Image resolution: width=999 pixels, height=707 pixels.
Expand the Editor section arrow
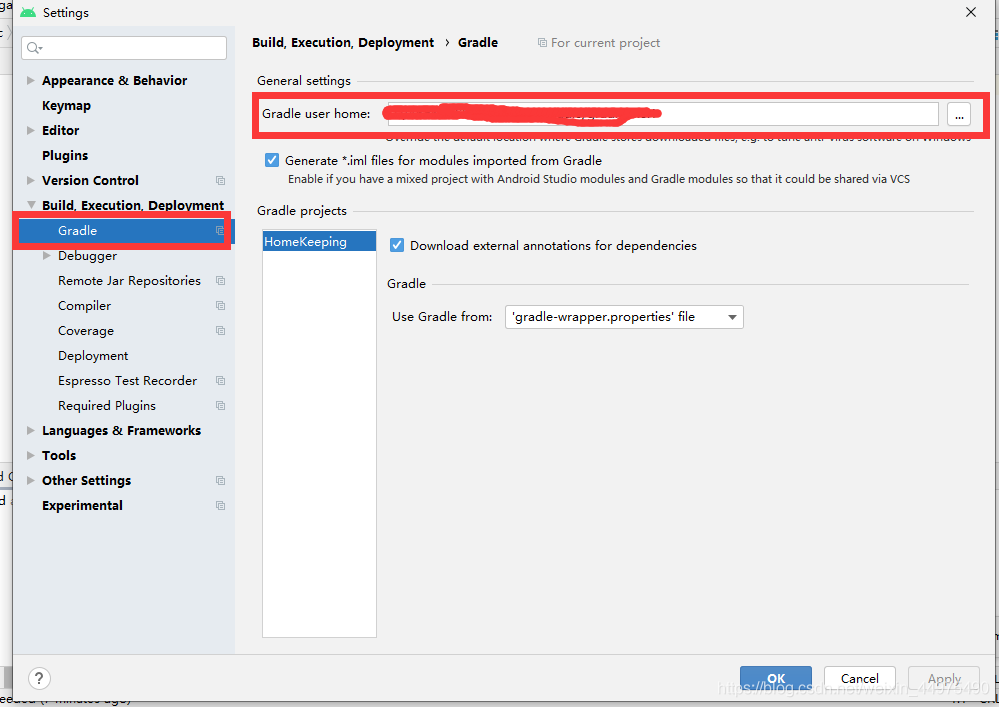tap(31, 131)
